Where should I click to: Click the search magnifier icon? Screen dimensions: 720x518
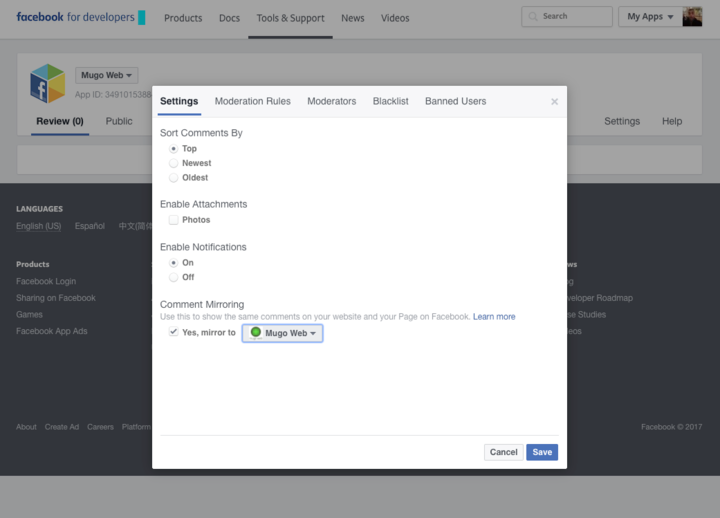tap(533, 17)
